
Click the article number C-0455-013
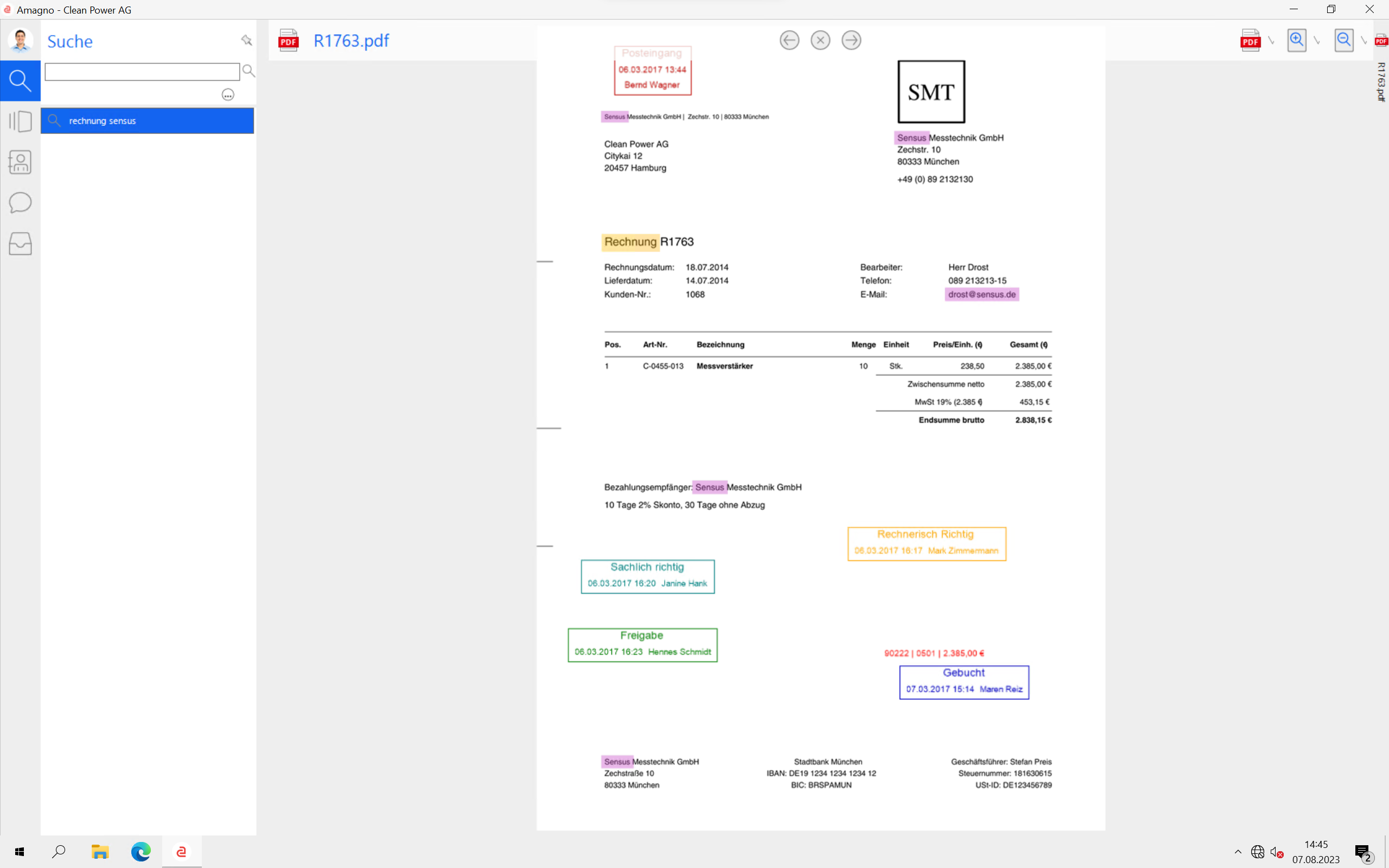663,366
